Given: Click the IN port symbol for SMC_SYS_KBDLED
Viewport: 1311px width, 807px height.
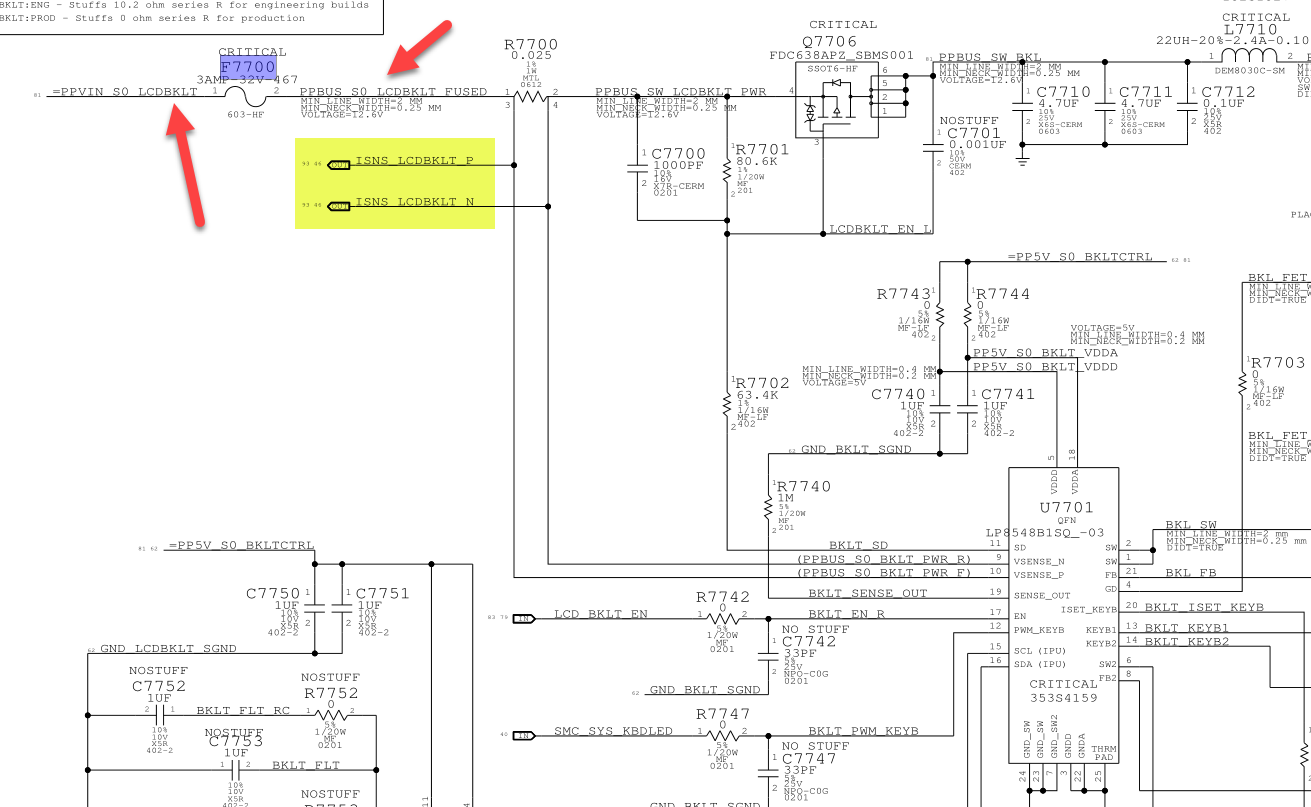Looking at the screenshot, I should [x=524, y=735].
